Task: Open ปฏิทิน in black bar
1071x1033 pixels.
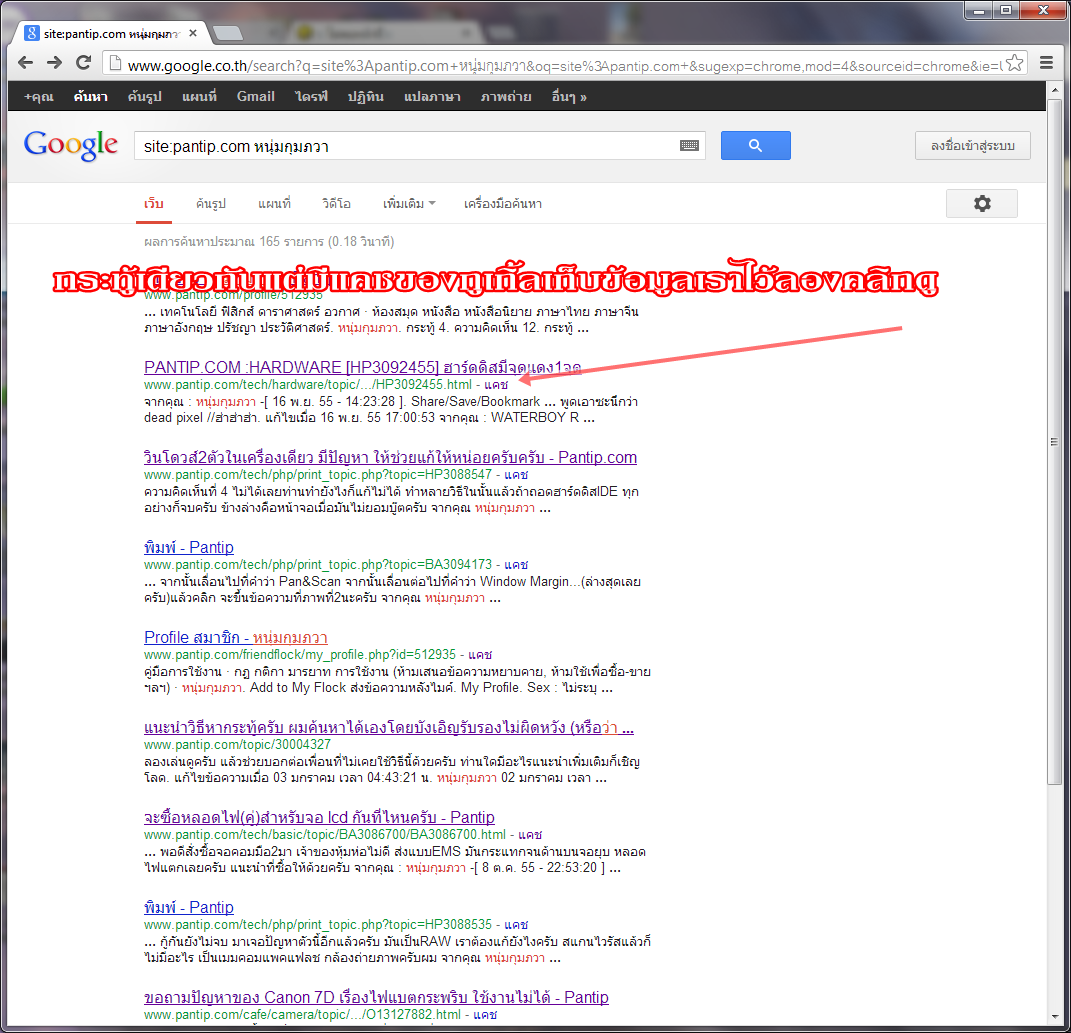Action: tap(365, 97)
